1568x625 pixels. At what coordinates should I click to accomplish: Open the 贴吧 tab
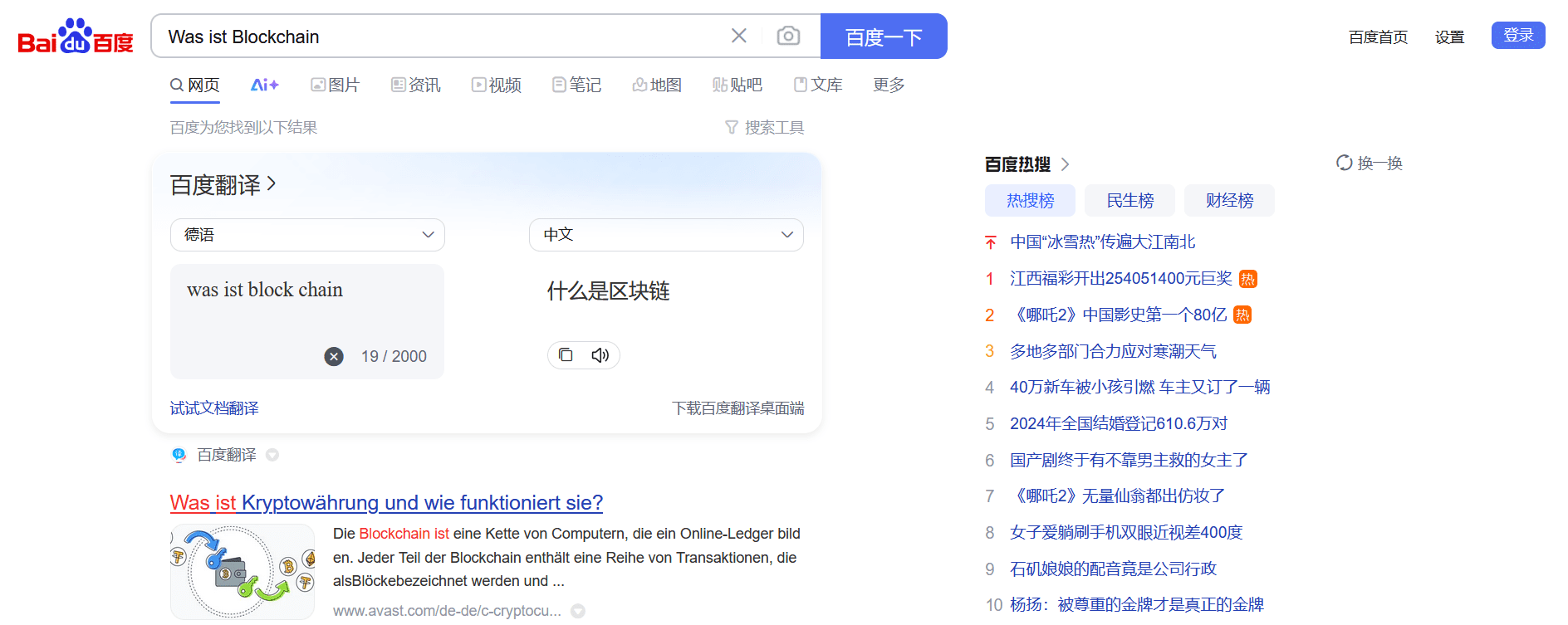[737, 85]
